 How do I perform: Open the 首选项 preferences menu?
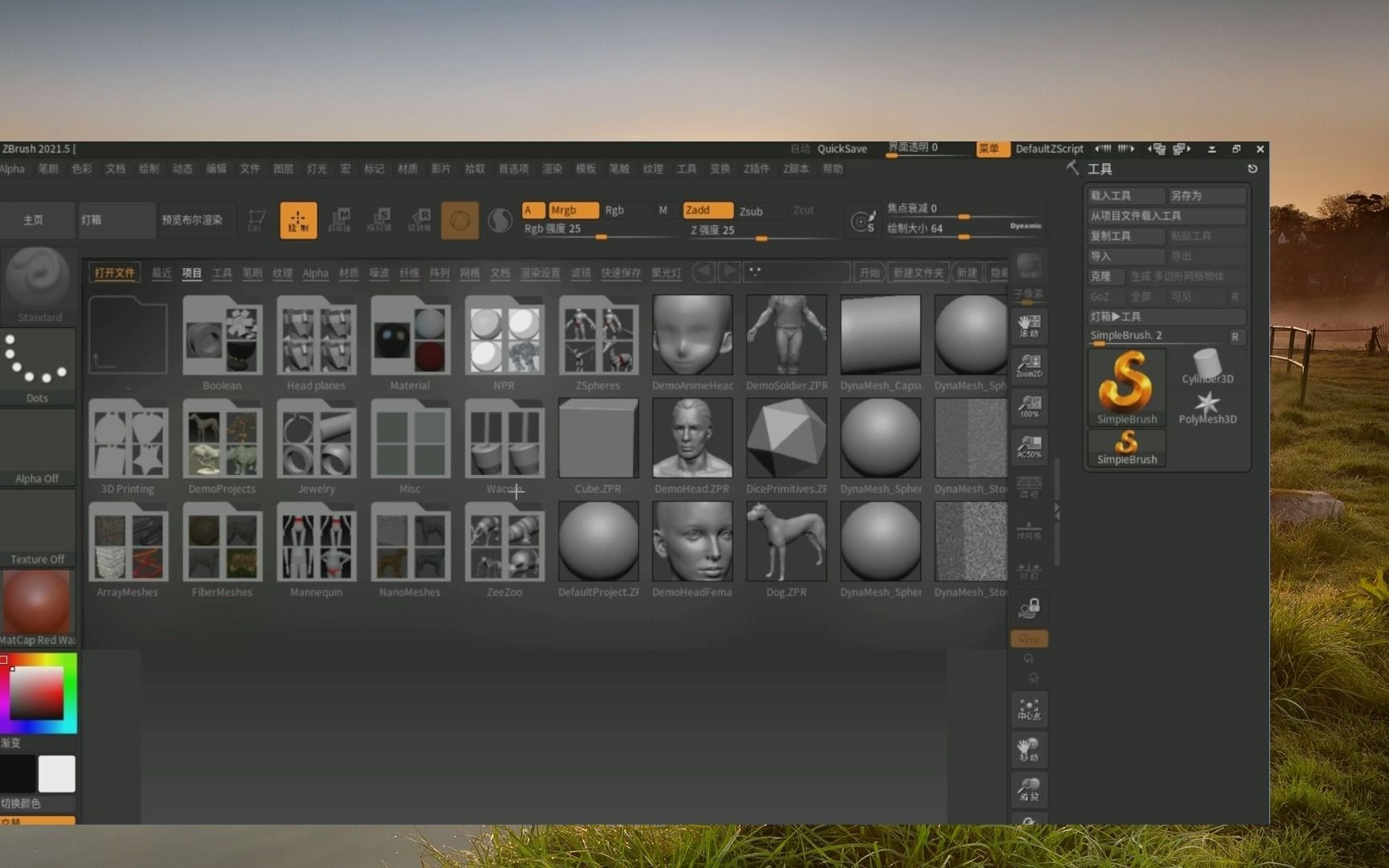tap(514, 169)
